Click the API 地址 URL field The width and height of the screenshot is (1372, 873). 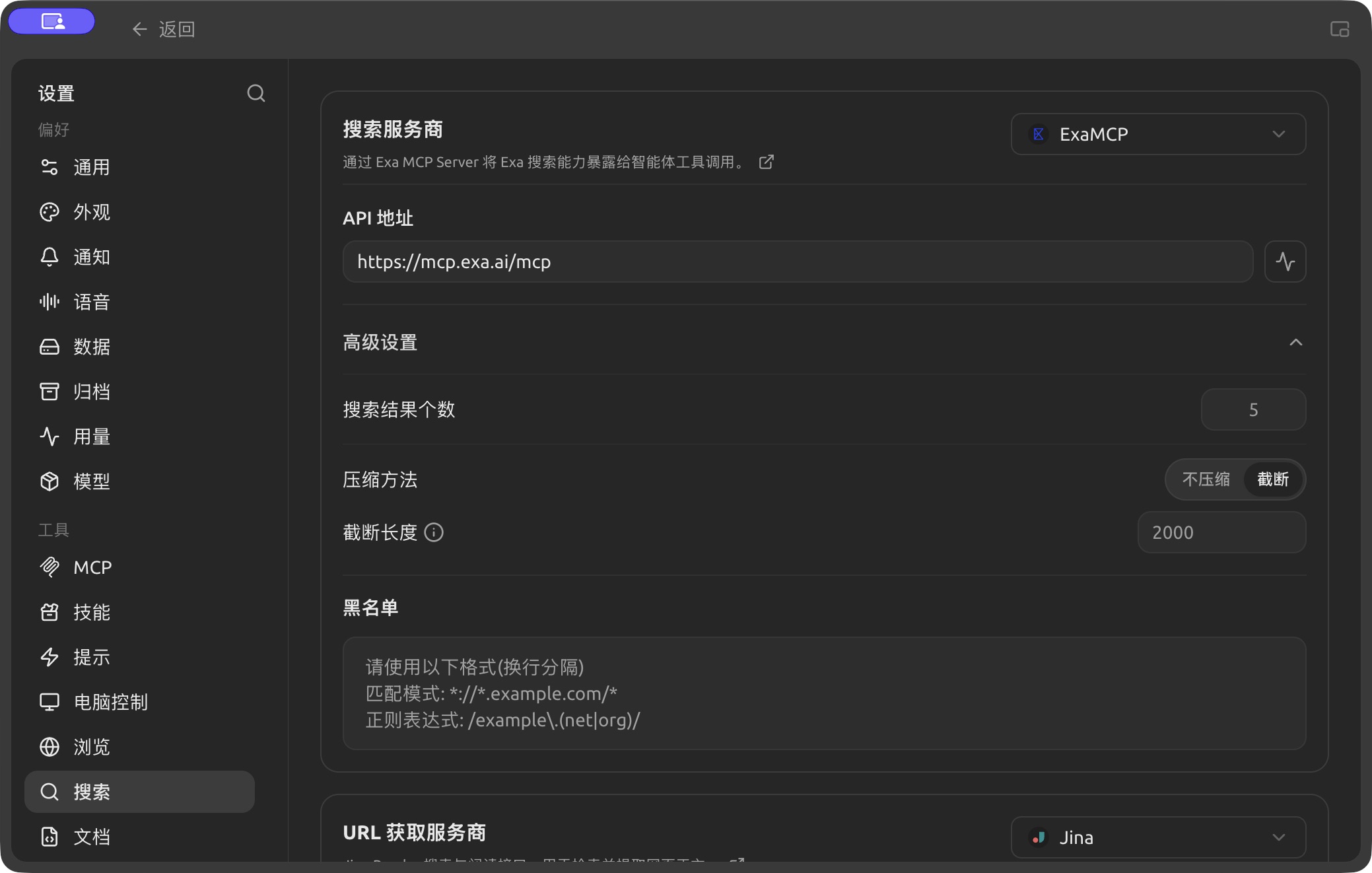(x=798, y=262)
